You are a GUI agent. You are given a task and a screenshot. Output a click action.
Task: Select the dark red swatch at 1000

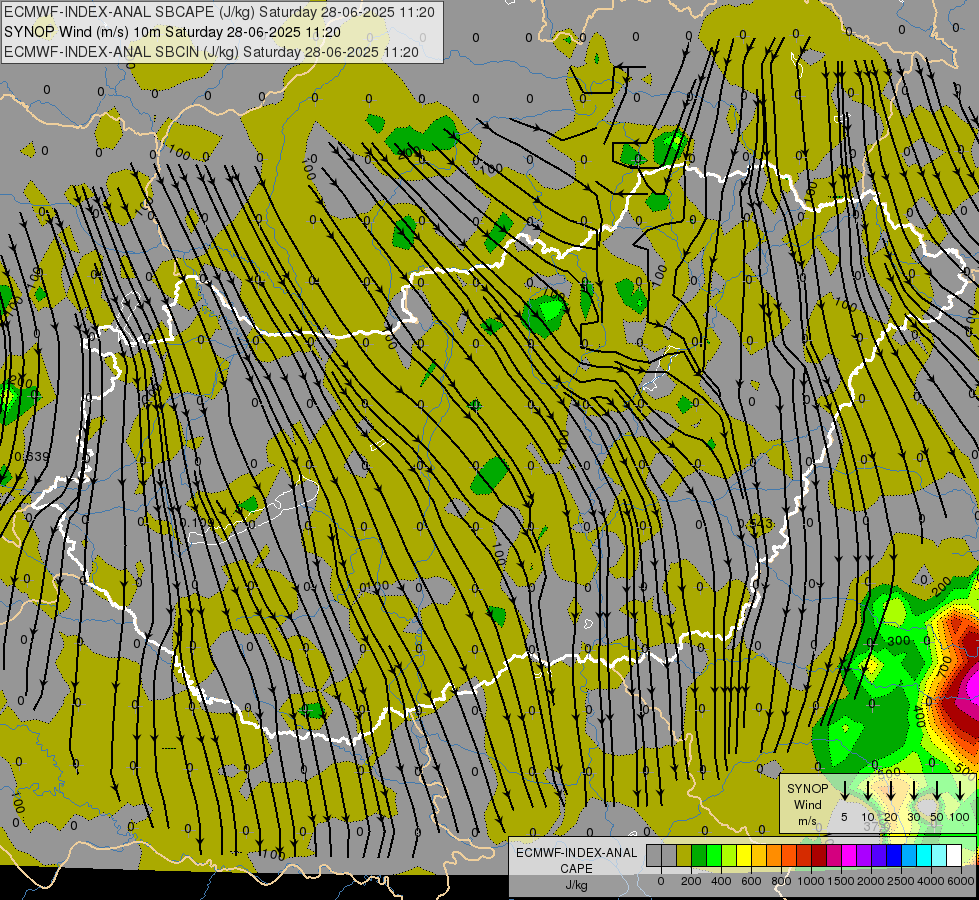[x=820, y=855]
